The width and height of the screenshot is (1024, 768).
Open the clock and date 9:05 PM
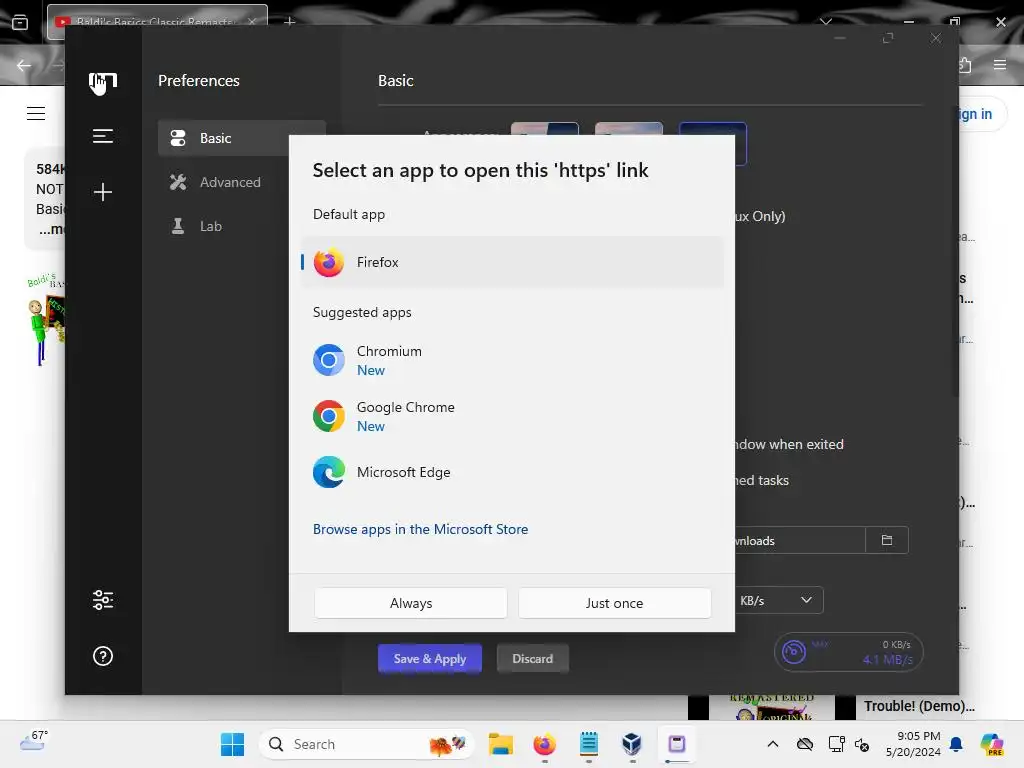tap(913, 744)
